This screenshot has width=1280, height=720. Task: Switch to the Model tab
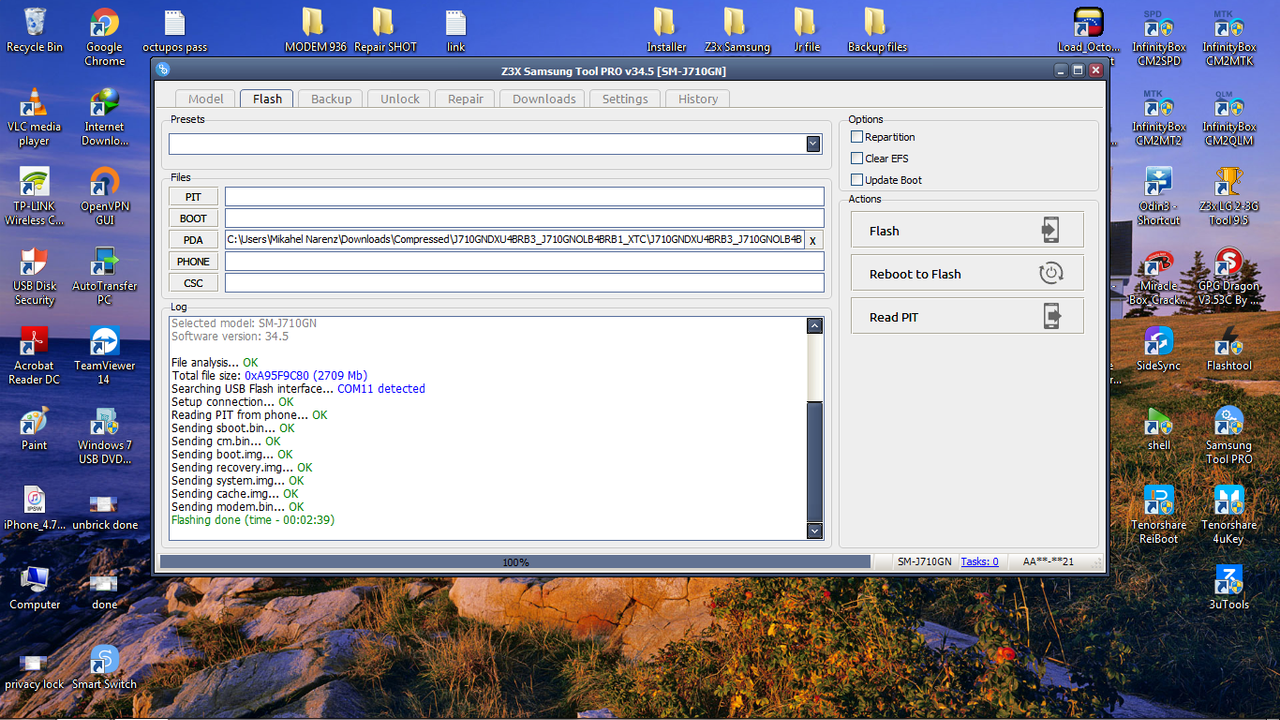(205, 99)
